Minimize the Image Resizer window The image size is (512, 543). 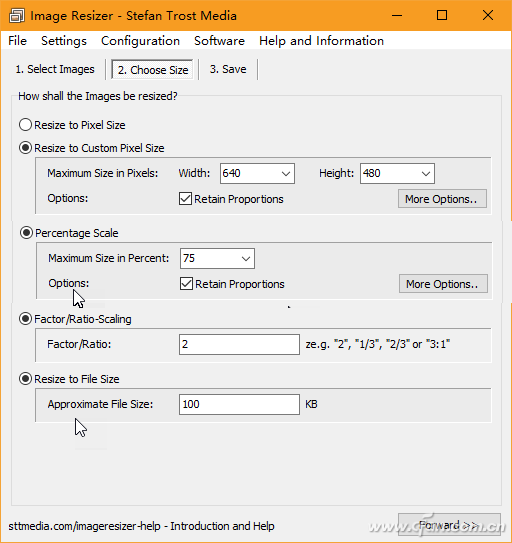[397, 16]
